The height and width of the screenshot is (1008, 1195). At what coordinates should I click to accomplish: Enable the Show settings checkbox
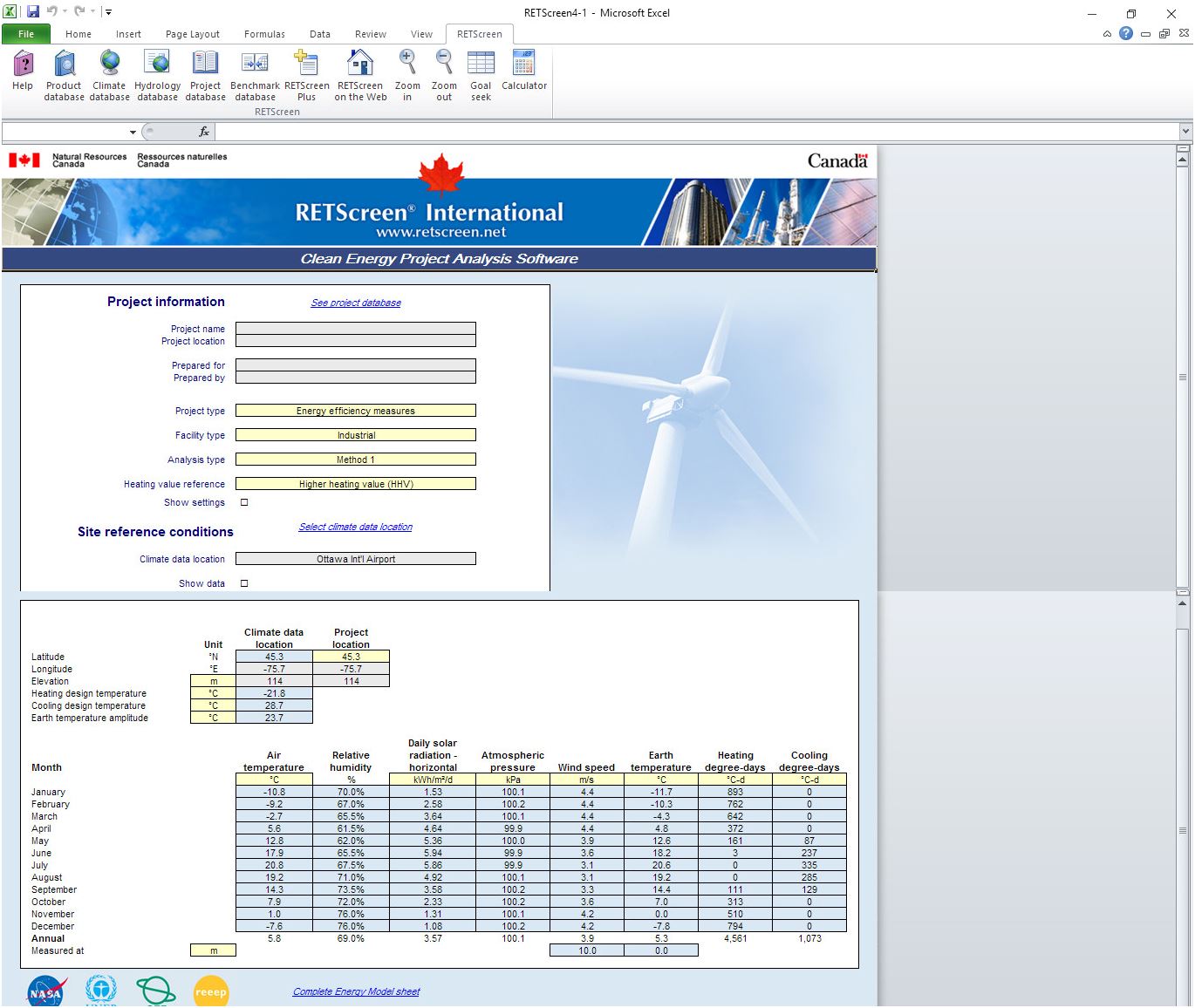point(243,502)
